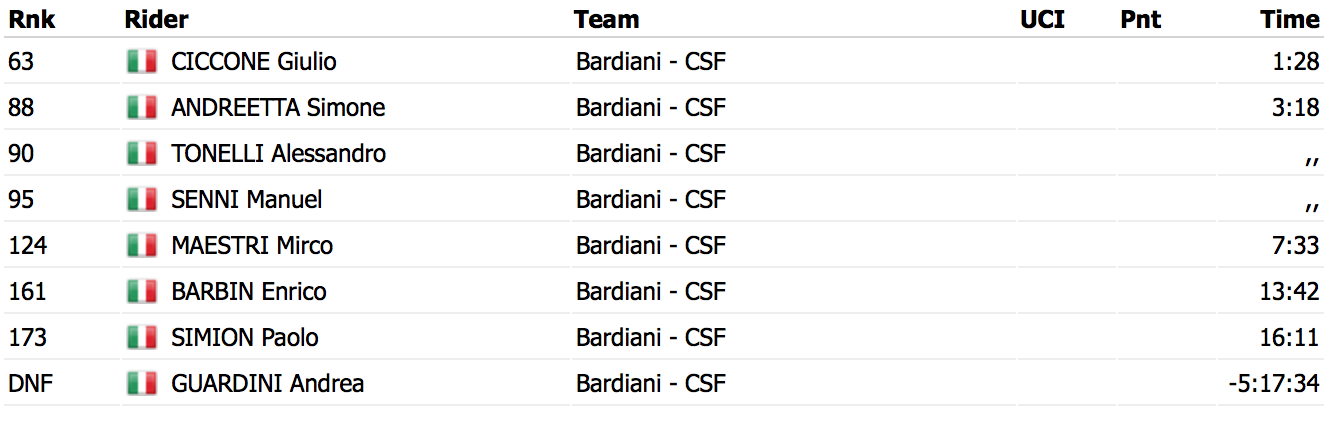The height and width of the screenshot is (422, 1334).
Task: Click the Italian flag beside MAESTRI Mirco
Action: click(142, 246)
